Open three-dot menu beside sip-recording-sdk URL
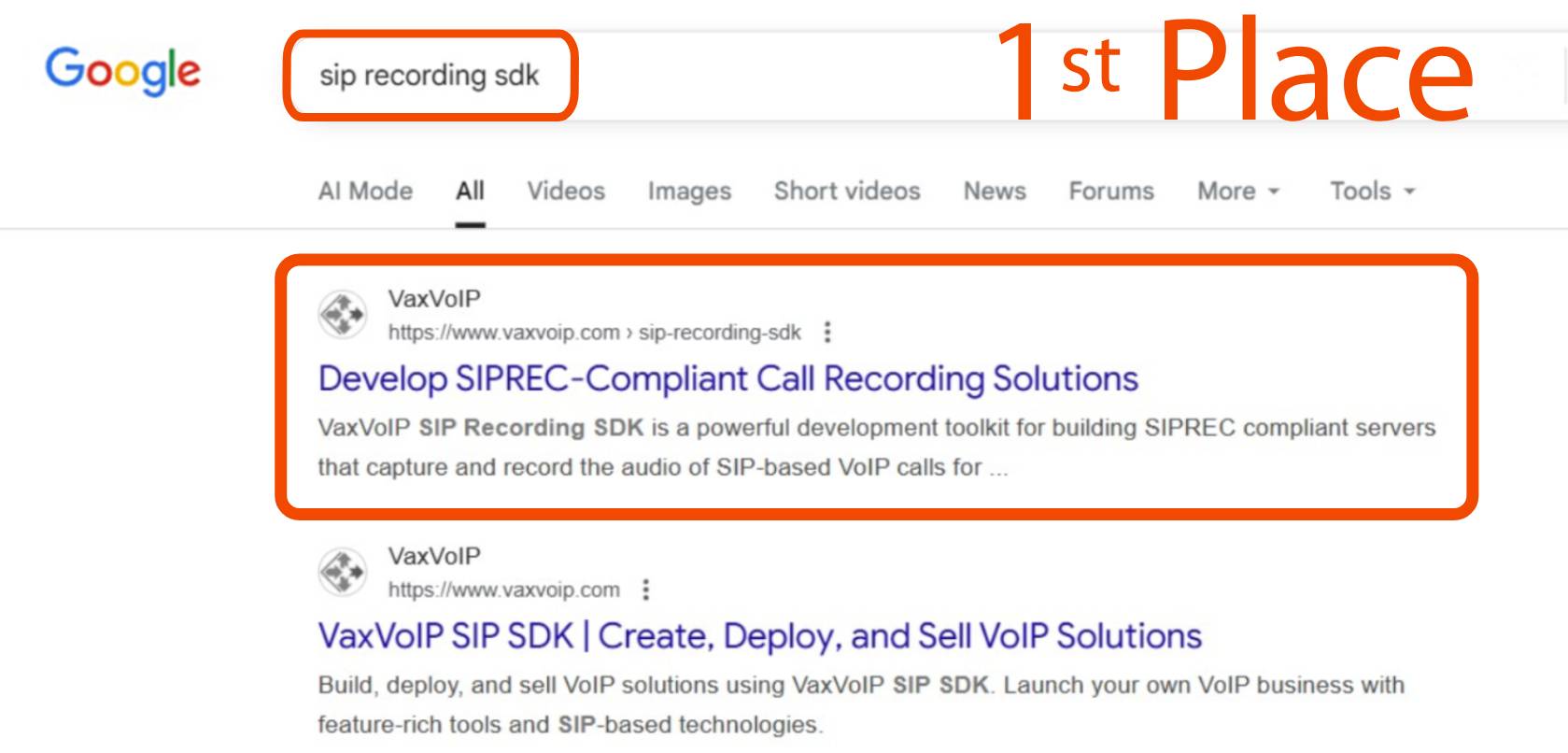This screenshot has height=753, width=1568. 827,333
